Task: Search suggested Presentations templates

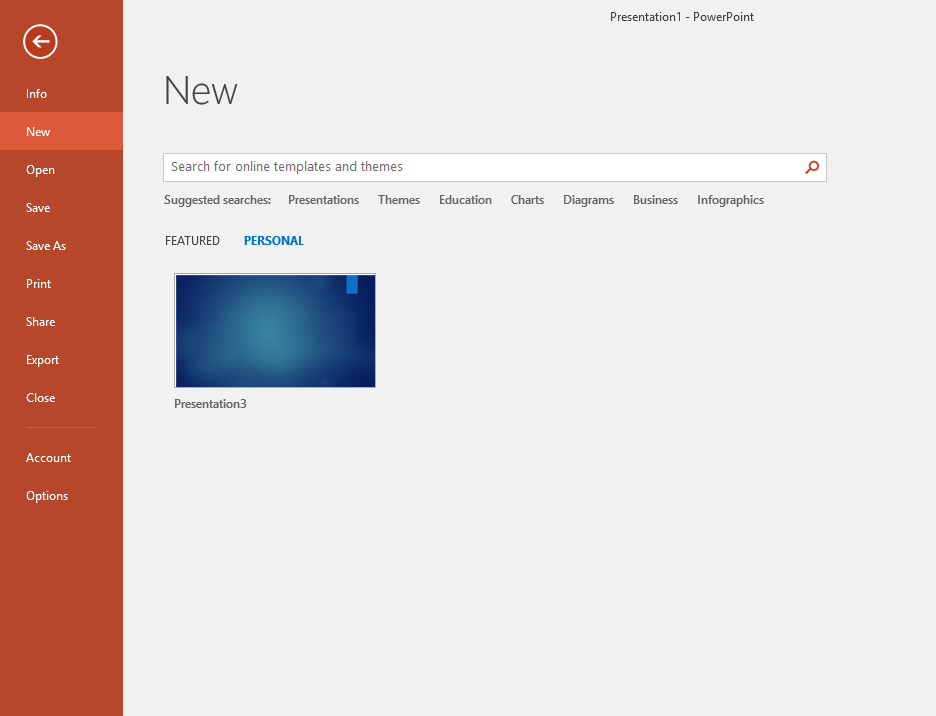Action: pos(323,200)
